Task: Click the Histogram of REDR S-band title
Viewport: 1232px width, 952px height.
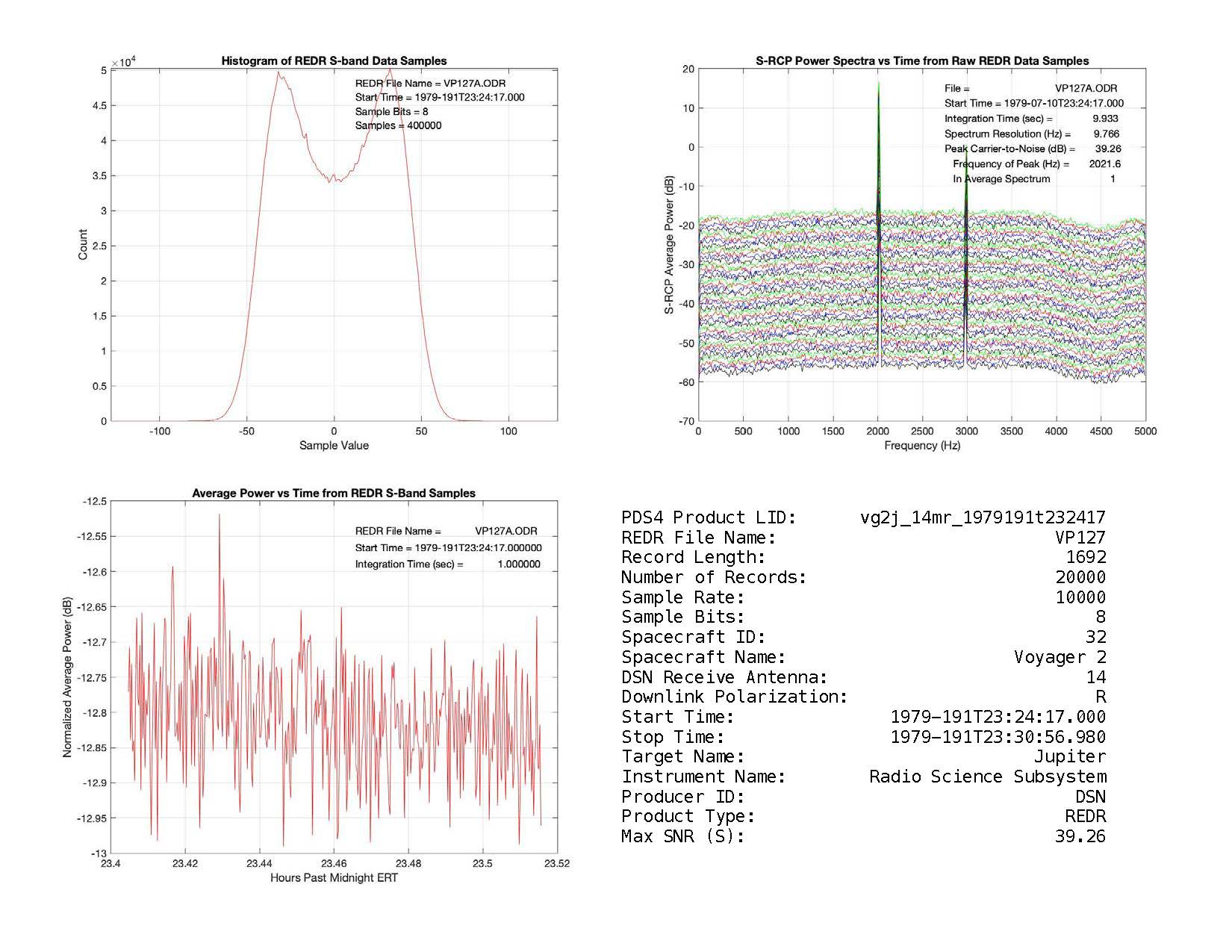Action: (334, 61)
